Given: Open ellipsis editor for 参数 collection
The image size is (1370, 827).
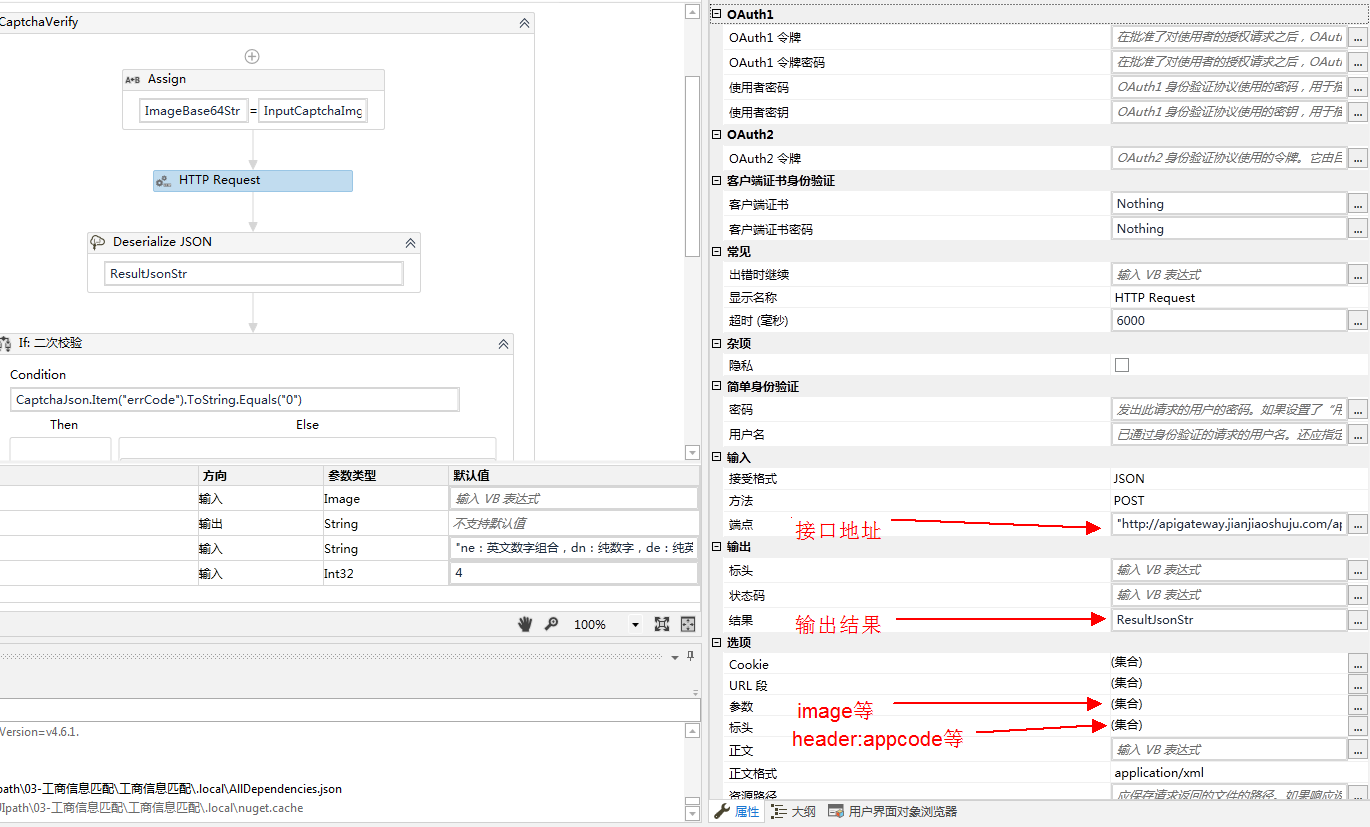Looking at the screenshot, I should click(x=1357, y=706).
